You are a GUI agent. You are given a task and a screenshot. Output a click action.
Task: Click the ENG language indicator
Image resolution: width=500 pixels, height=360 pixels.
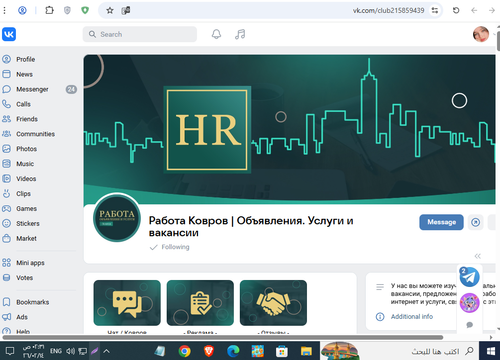56,351
